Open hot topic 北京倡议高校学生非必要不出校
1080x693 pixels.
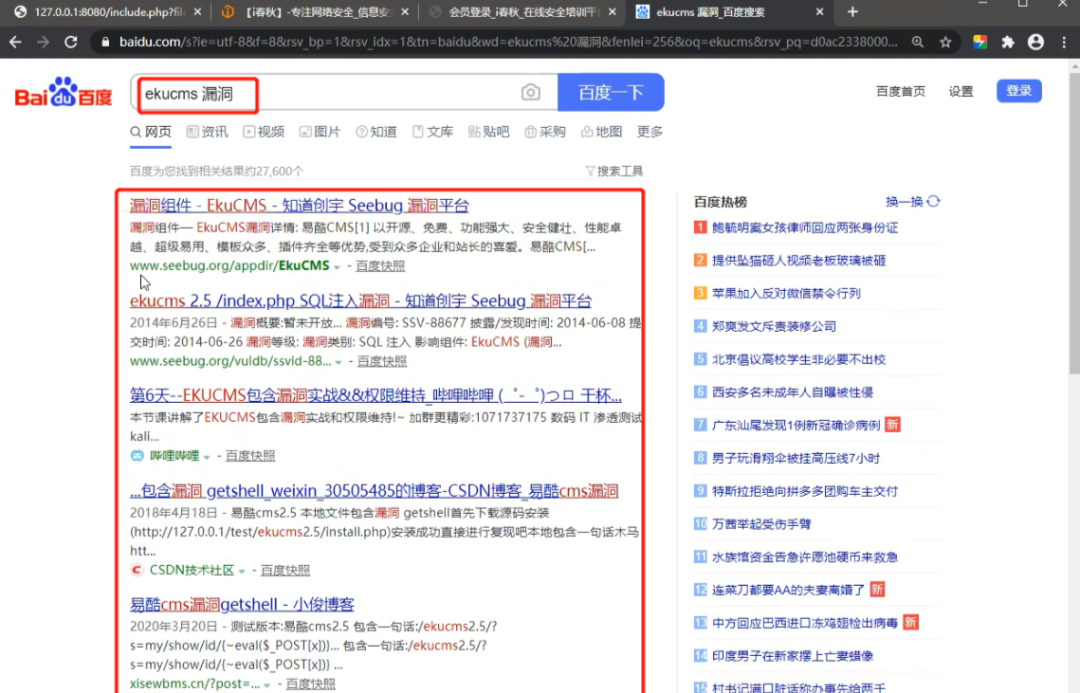[798, 360]
